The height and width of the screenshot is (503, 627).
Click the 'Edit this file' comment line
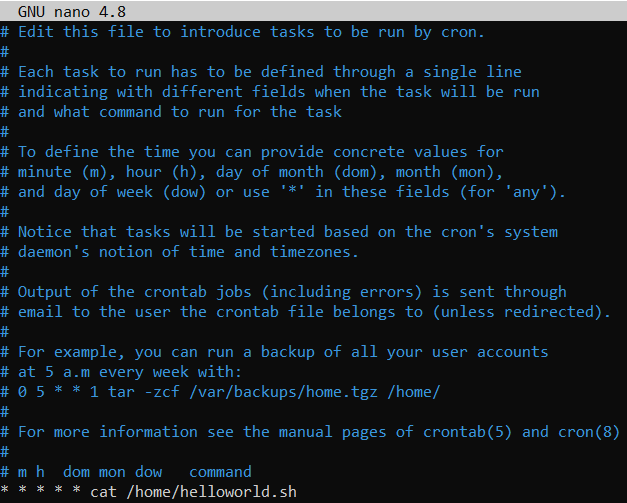pyautogui.click(x=250, y=32)
